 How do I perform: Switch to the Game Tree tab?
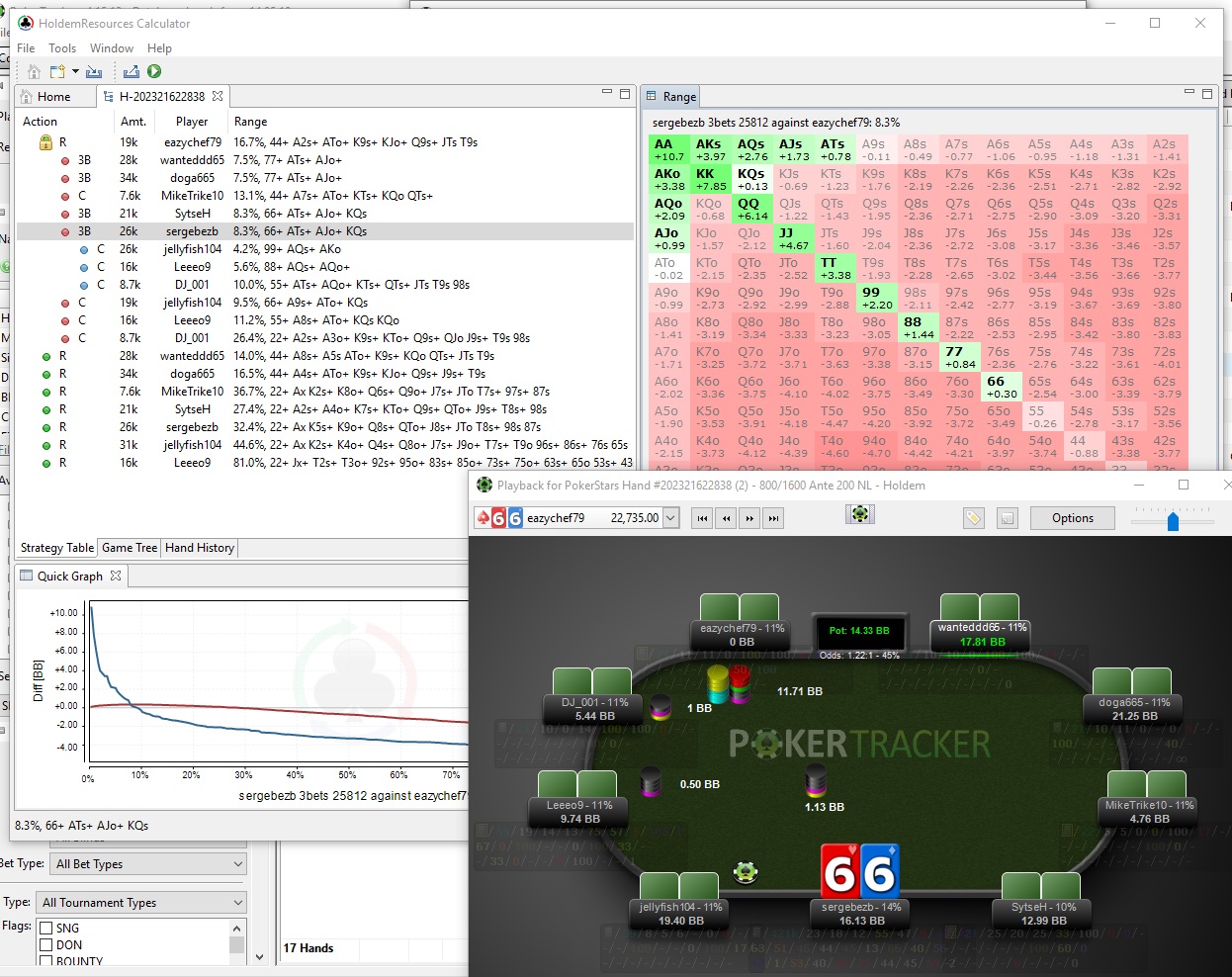tap(130, 548)
